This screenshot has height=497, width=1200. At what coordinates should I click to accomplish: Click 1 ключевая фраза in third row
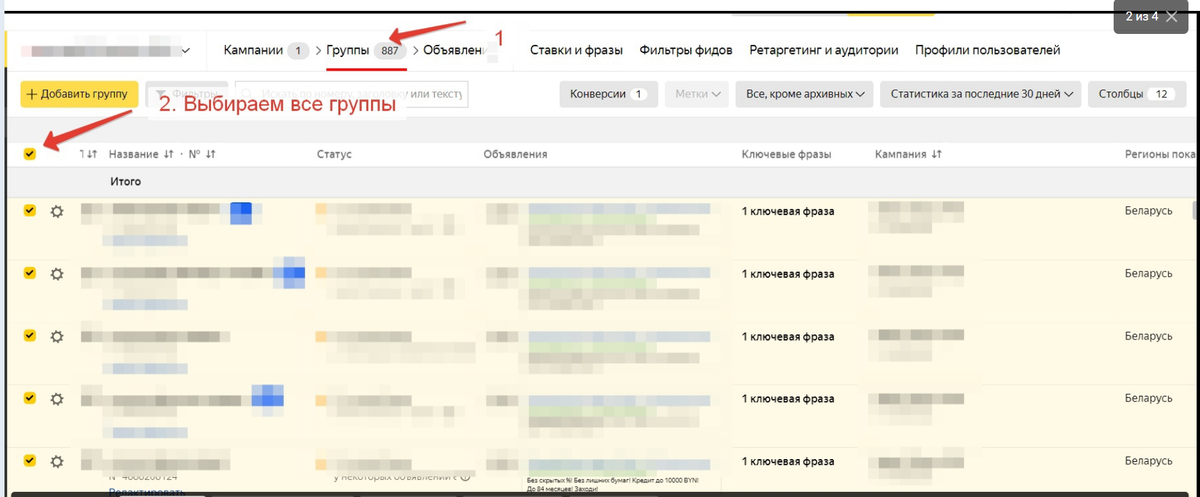pyautogui.click(x=787, y=335)
